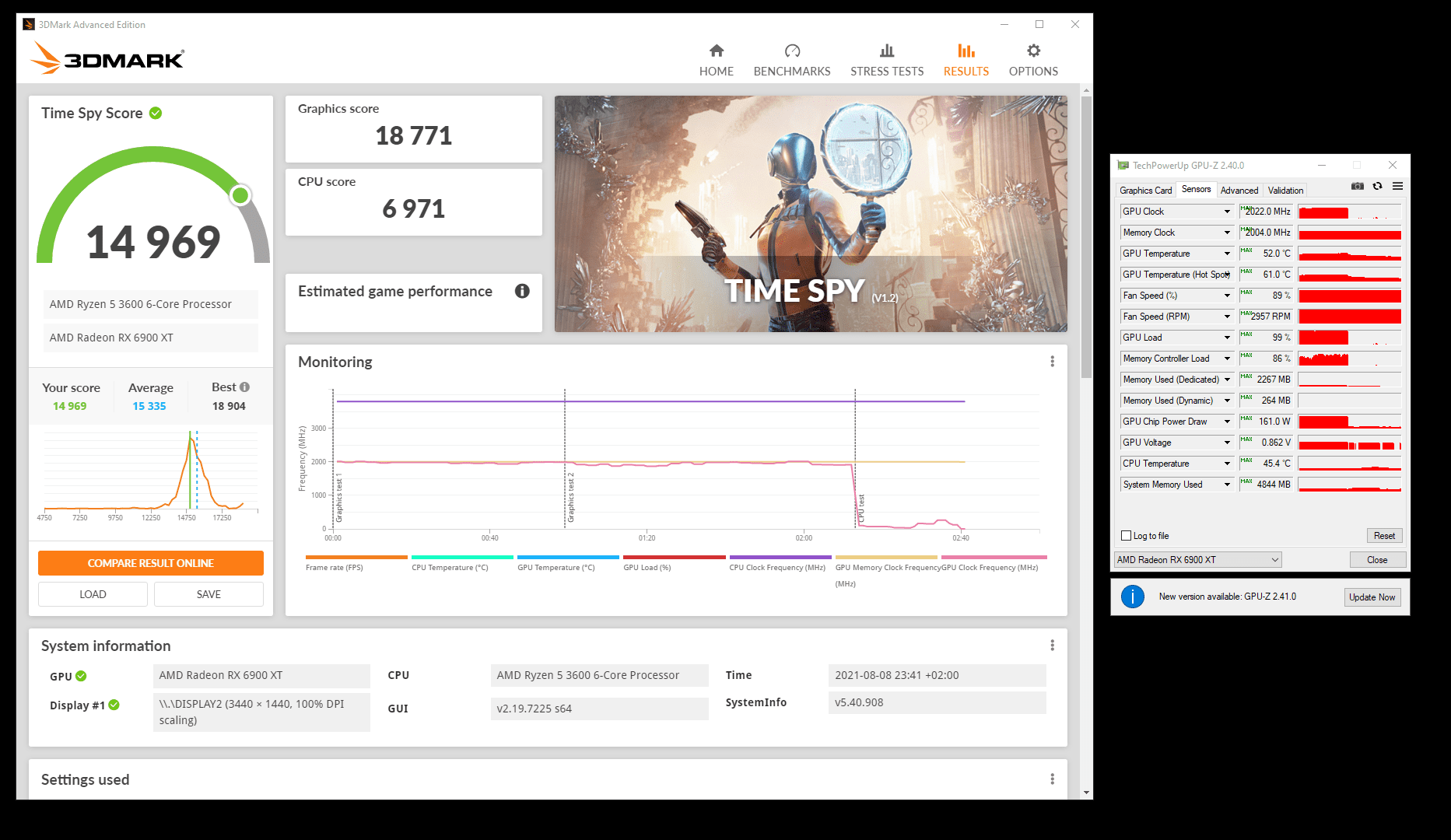Click the info icon beside Estimated game performance
Image resolution: width=1451 pixels, height=840 pixels.
522,291
